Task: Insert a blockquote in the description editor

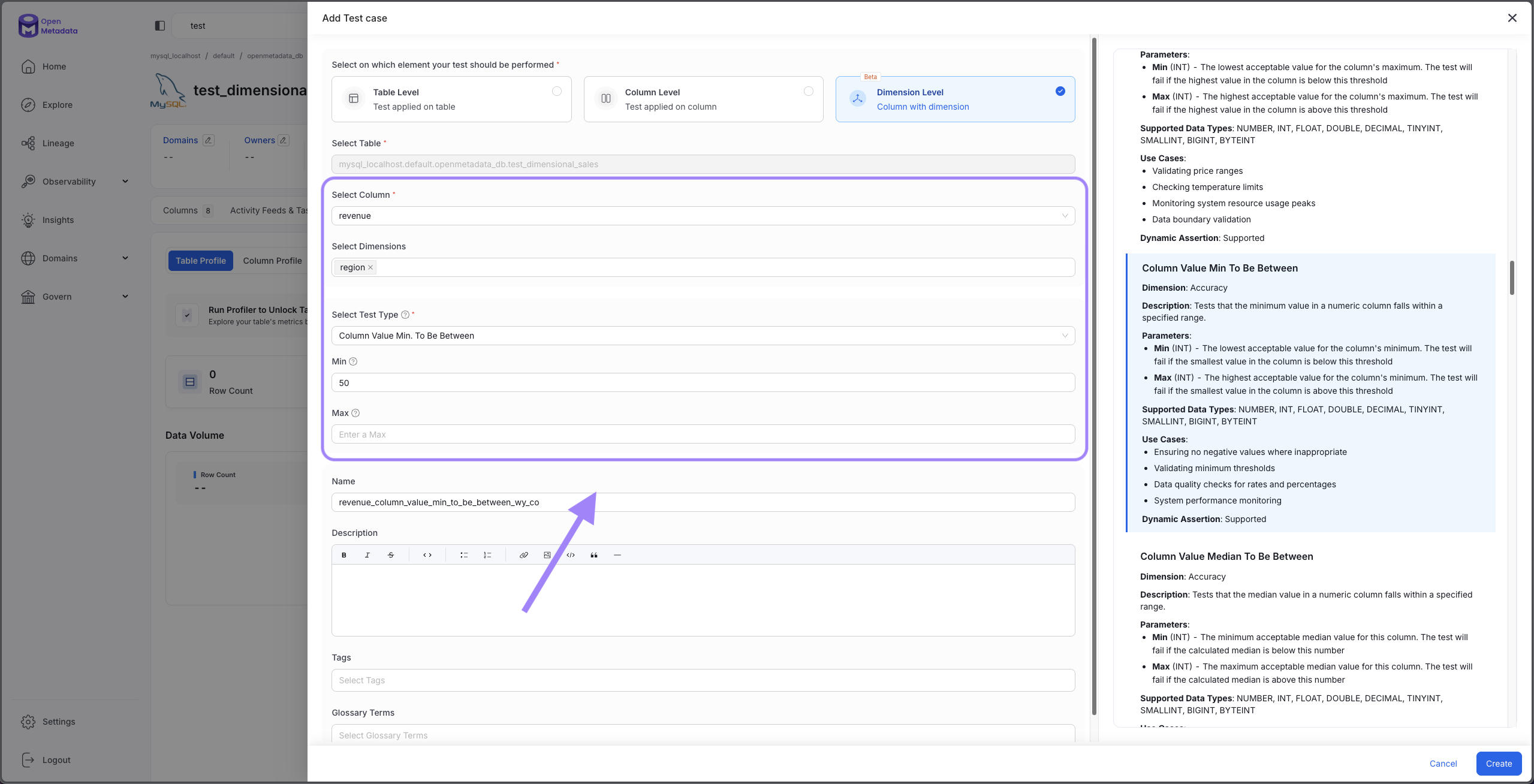Action: pos(593,554)
